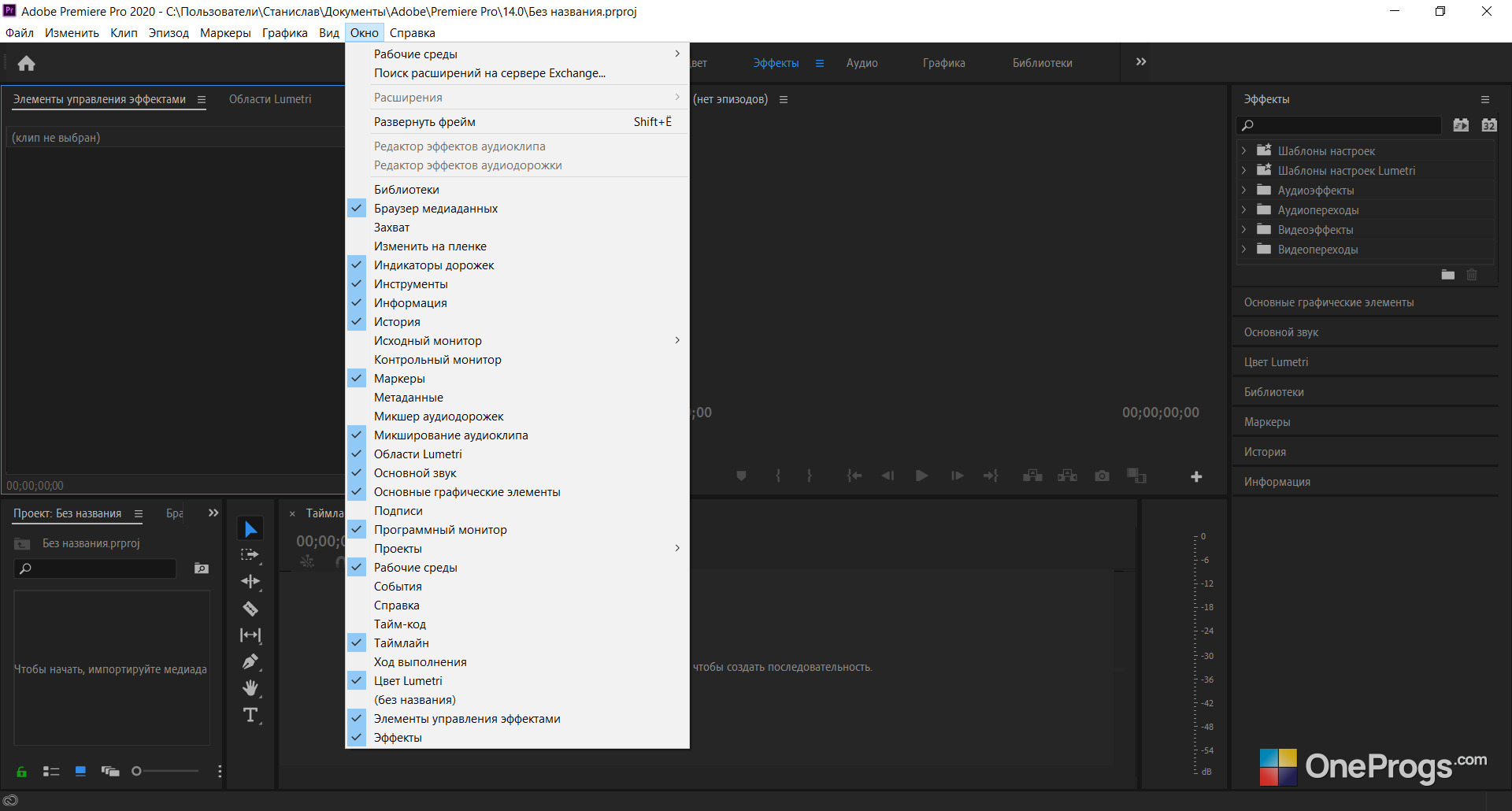Image resolution: width=1512 pixels, height=811 pixels.
Task: Click the Add Marker button in monitor
Action: coord(741,476)
